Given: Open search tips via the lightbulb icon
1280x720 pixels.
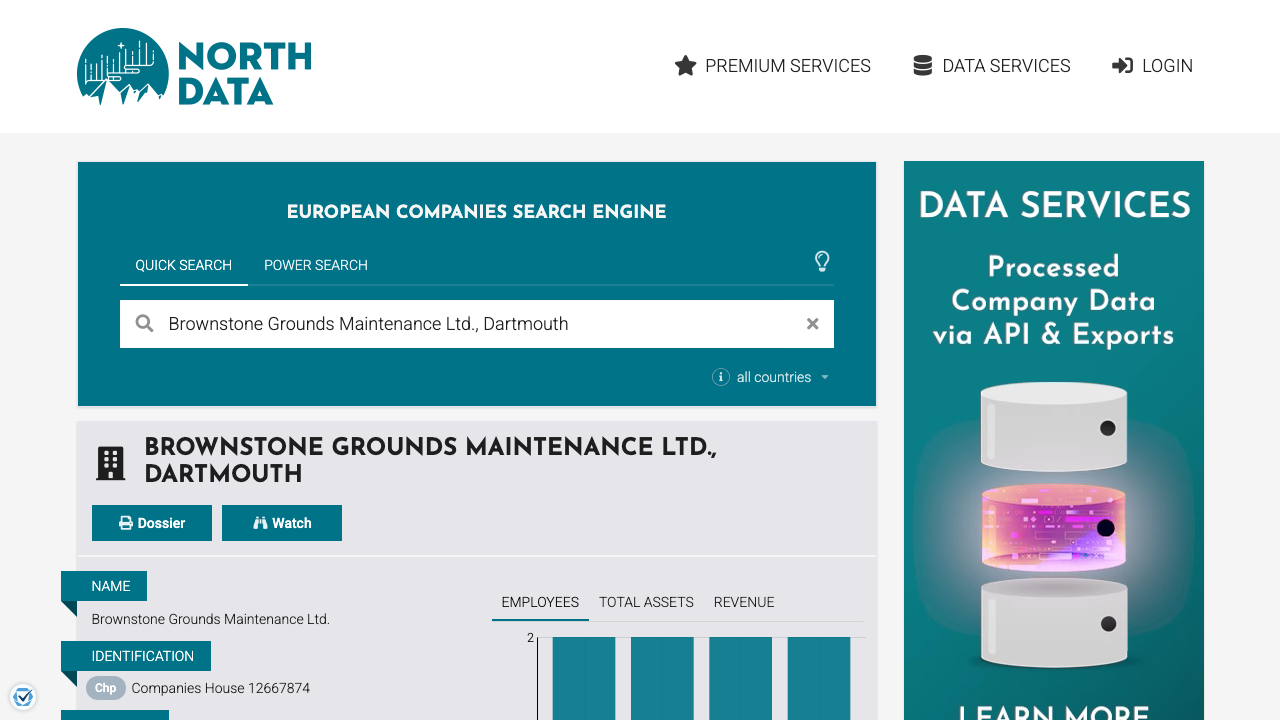Looking at the screenshot, I should coord(822,261).
